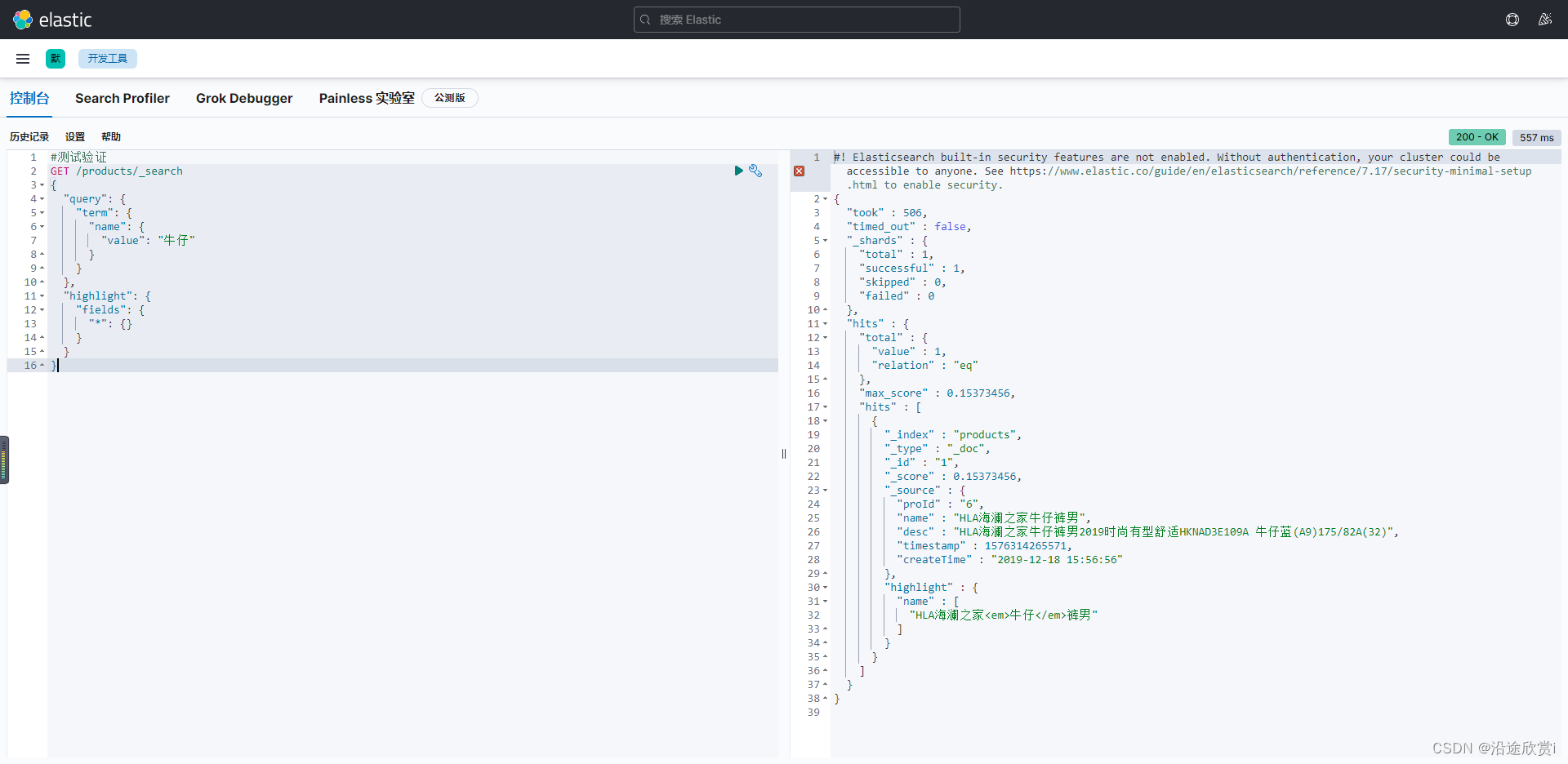Screen dimensions: 1568x764
Task: Click the "_type" : "_doc" line
Action: (x=938, y=449)
